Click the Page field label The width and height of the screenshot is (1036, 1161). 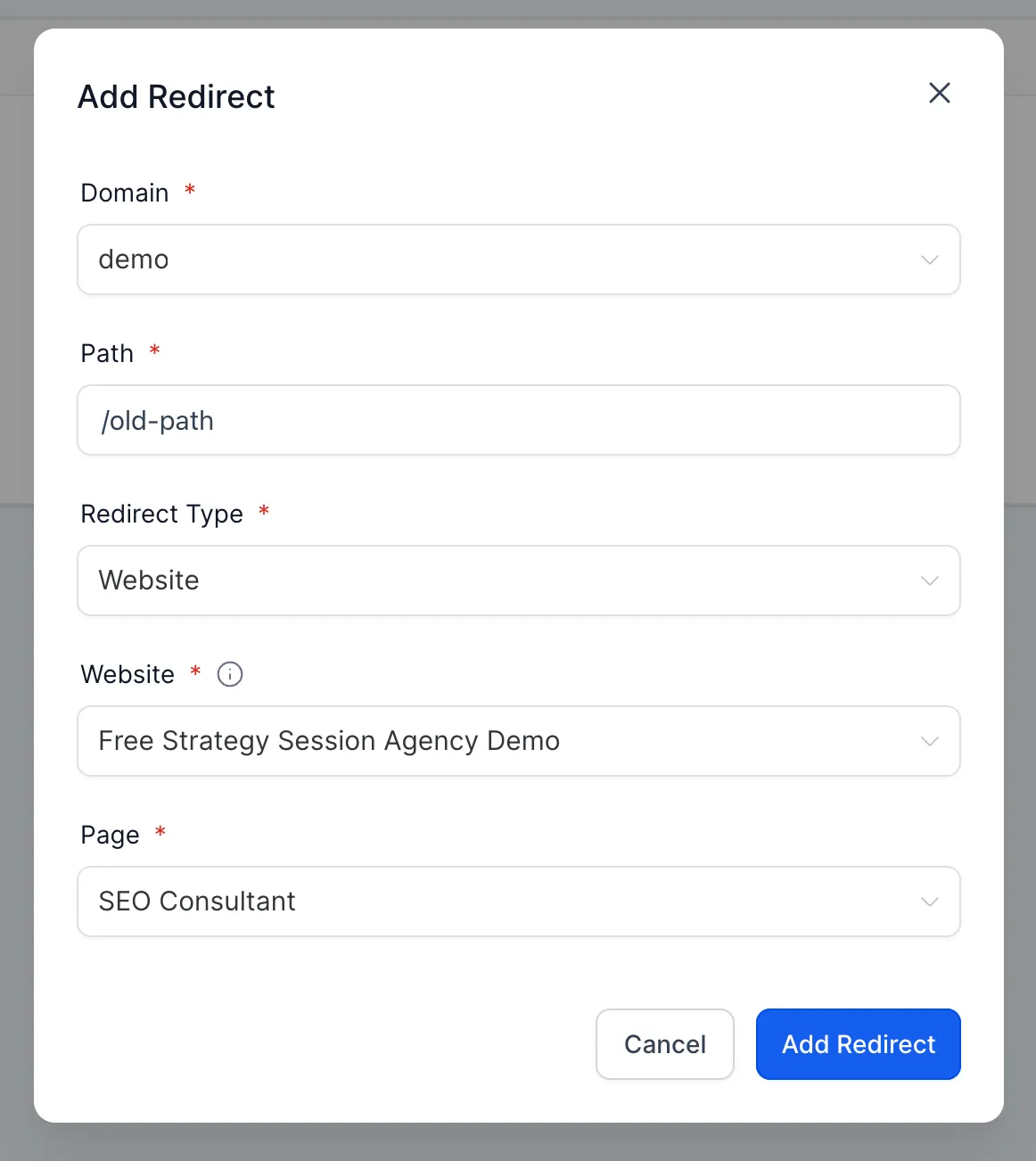pos(110,835)
